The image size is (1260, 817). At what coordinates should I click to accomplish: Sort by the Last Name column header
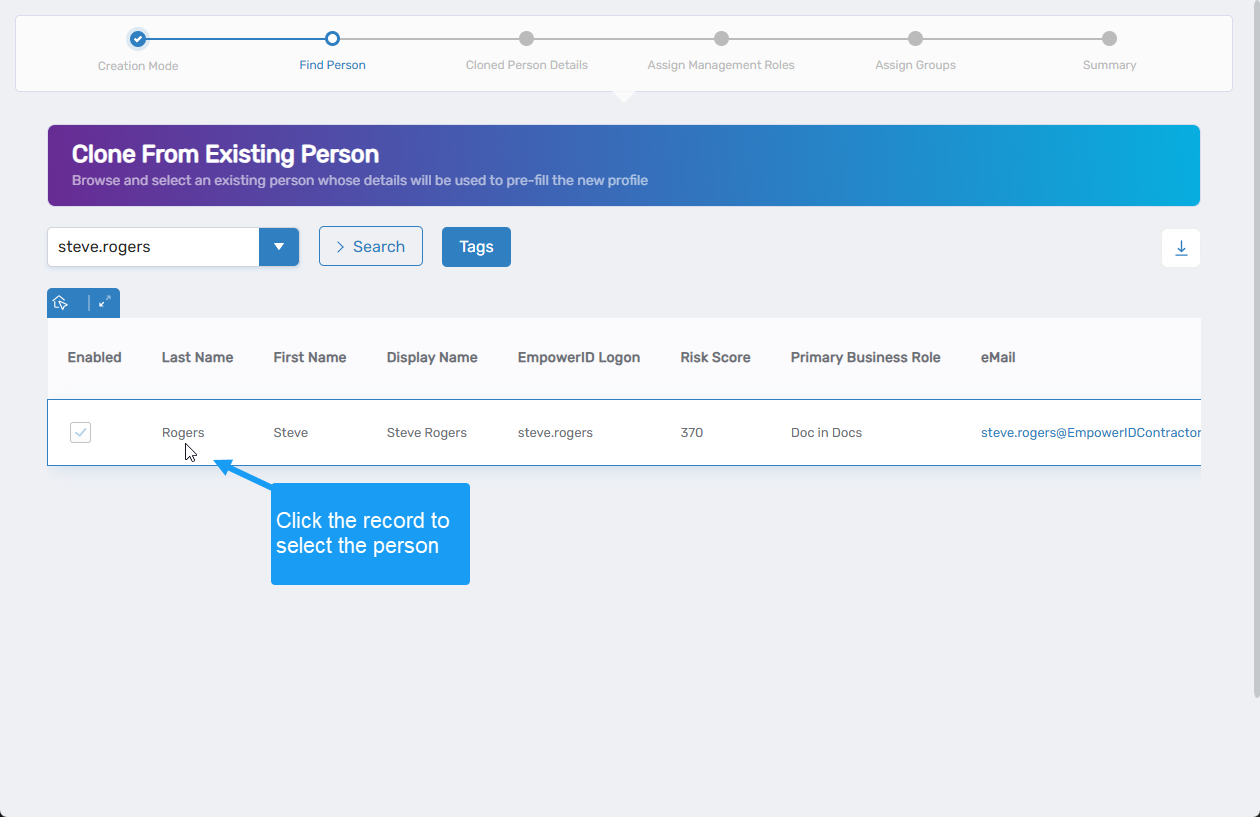pos(197,357)
